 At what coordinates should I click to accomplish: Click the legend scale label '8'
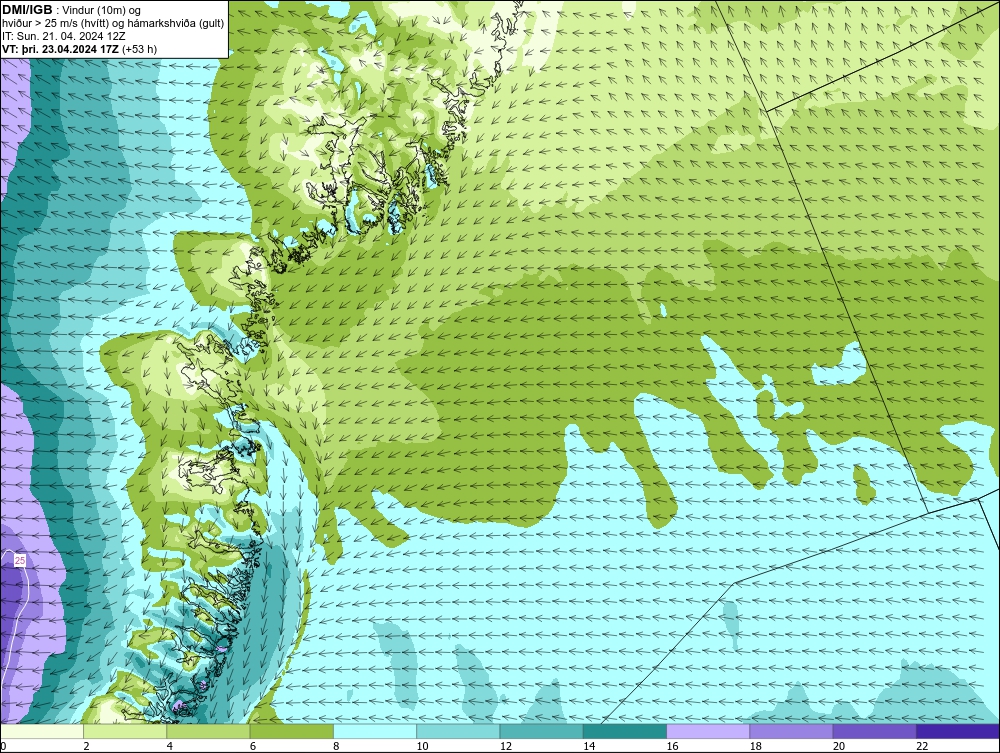(x=336, y=747)
